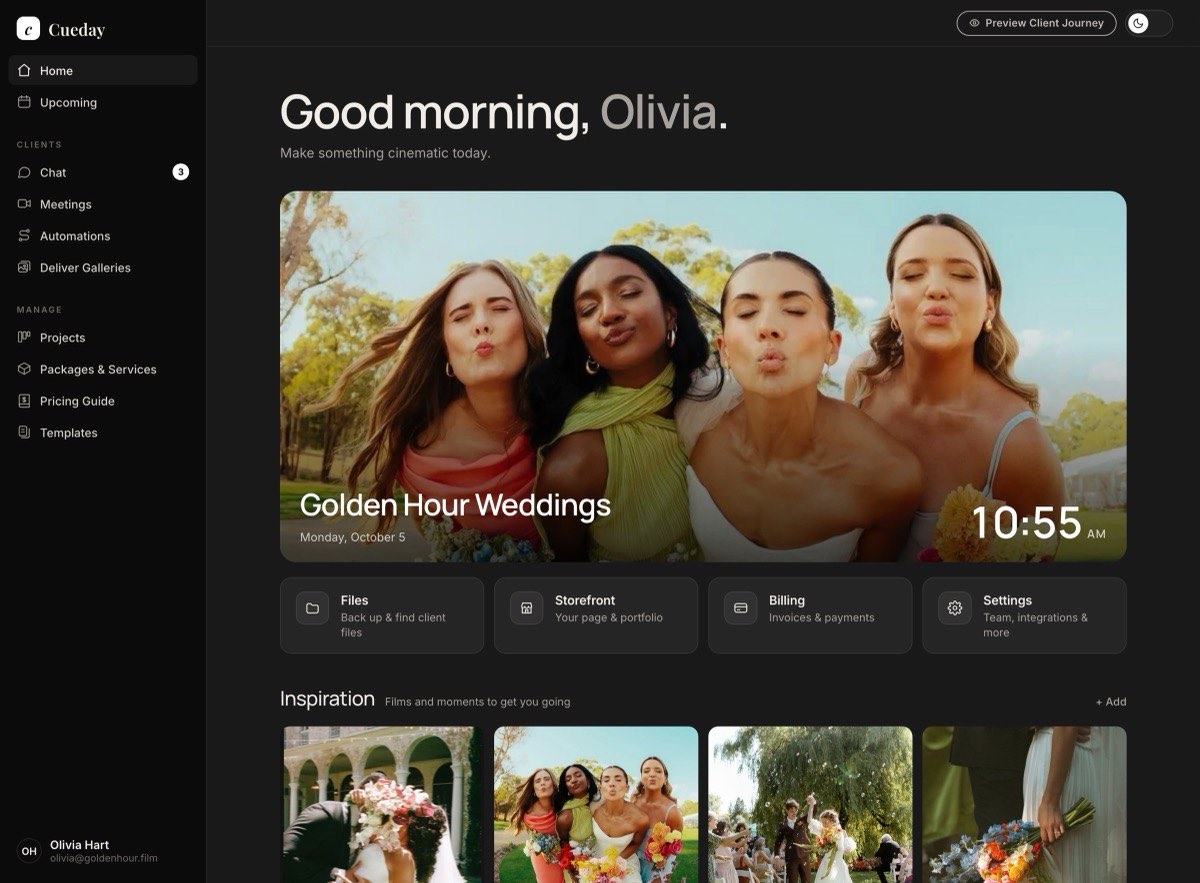Open the hand-held bouquet close-up thumbnail
Screen dimensions: 1200x883
pyautogui.click(x=1024, y=804)
